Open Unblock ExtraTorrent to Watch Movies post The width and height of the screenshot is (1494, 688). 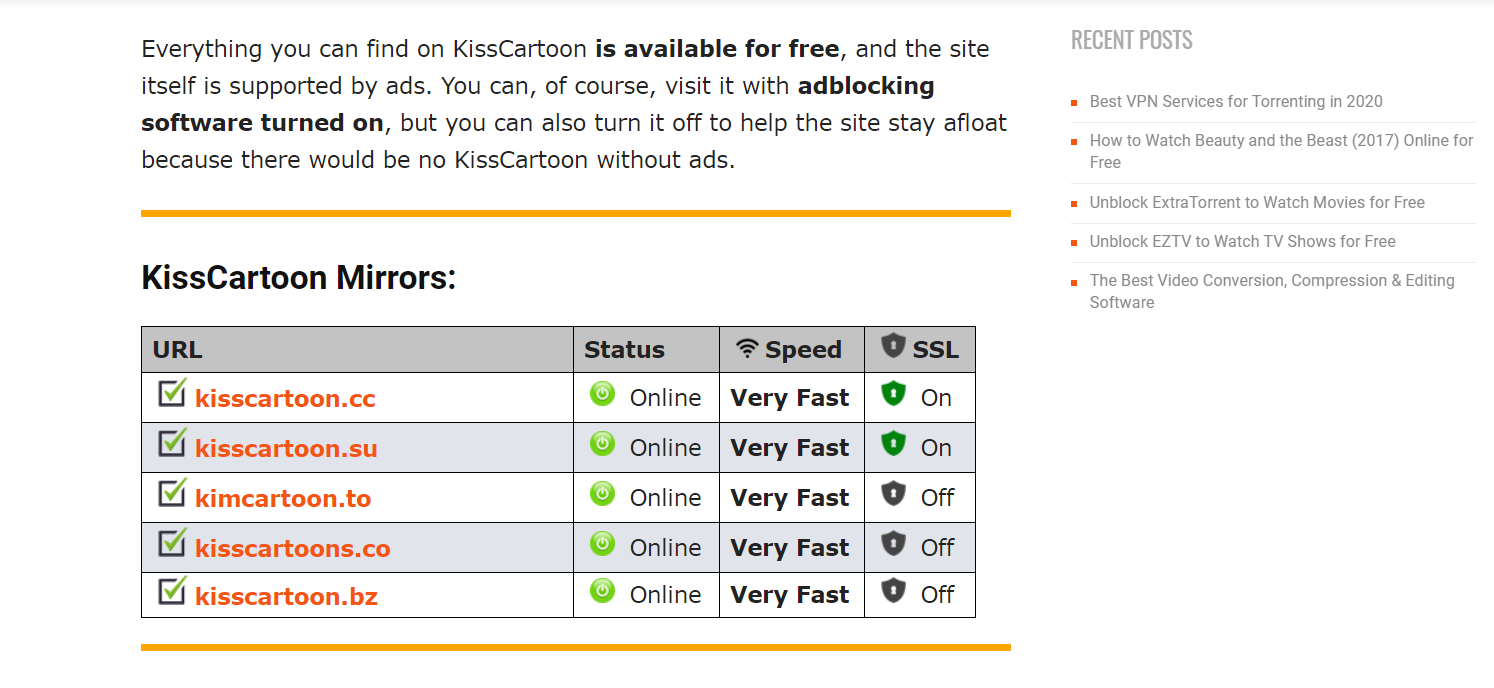click(x=1257, y=202)
